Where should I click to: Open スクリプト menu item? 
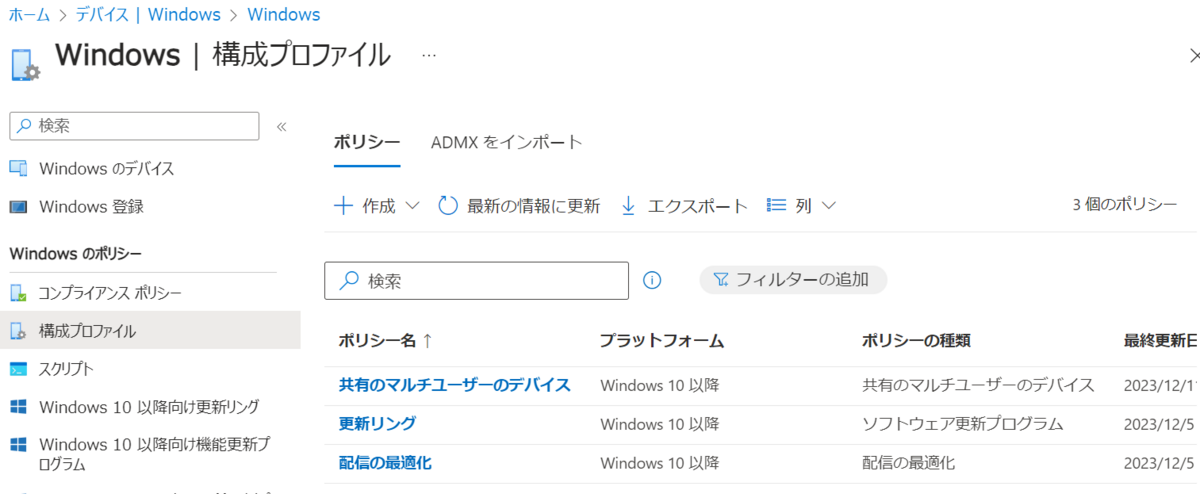point(66,369)
